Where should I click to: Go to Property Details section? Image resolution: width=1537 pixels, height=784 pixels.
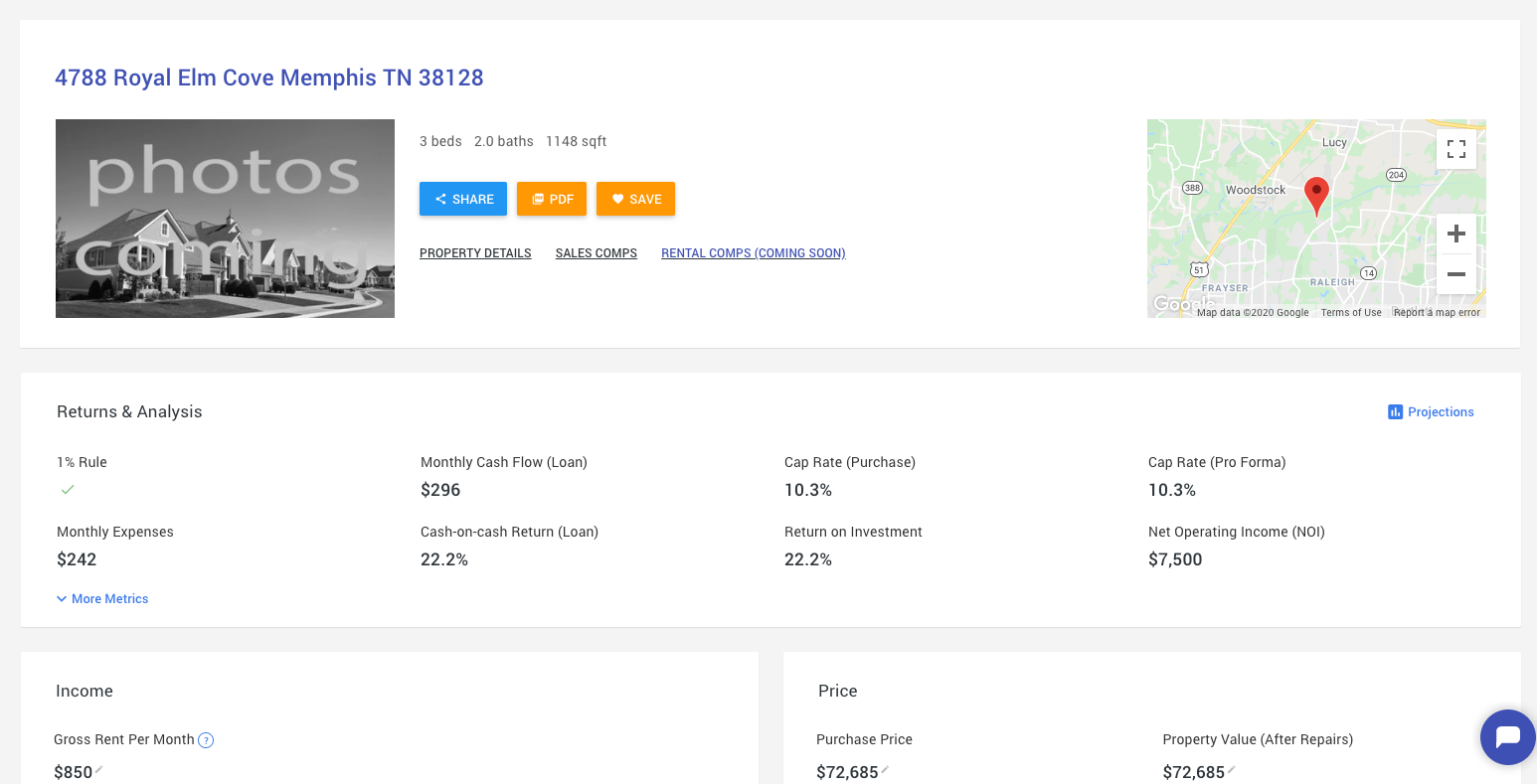click(x=475, y=253)
